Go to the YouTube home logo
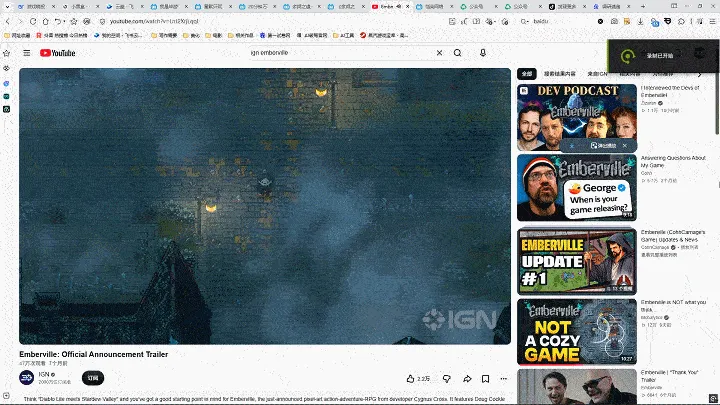The image size is (720, 405). pos(57,53)
